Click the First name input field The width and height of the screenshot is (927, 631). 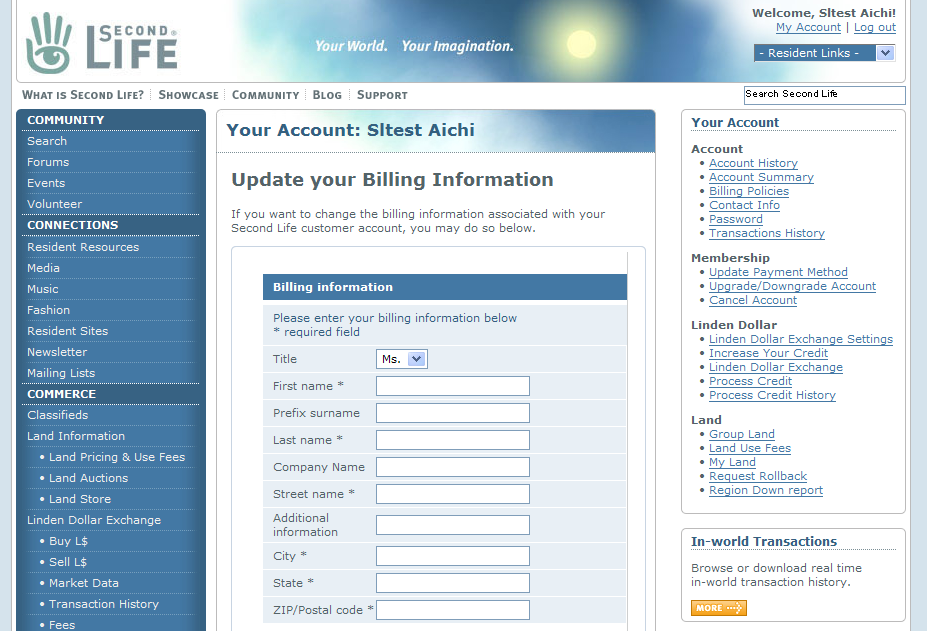[452, 386]
